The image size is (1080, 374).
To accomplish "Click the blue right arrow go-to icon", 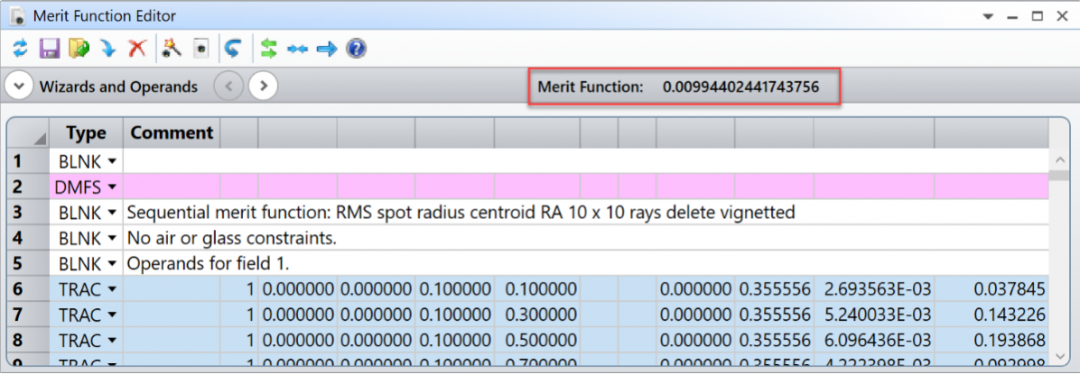I will tap(326, 50).
